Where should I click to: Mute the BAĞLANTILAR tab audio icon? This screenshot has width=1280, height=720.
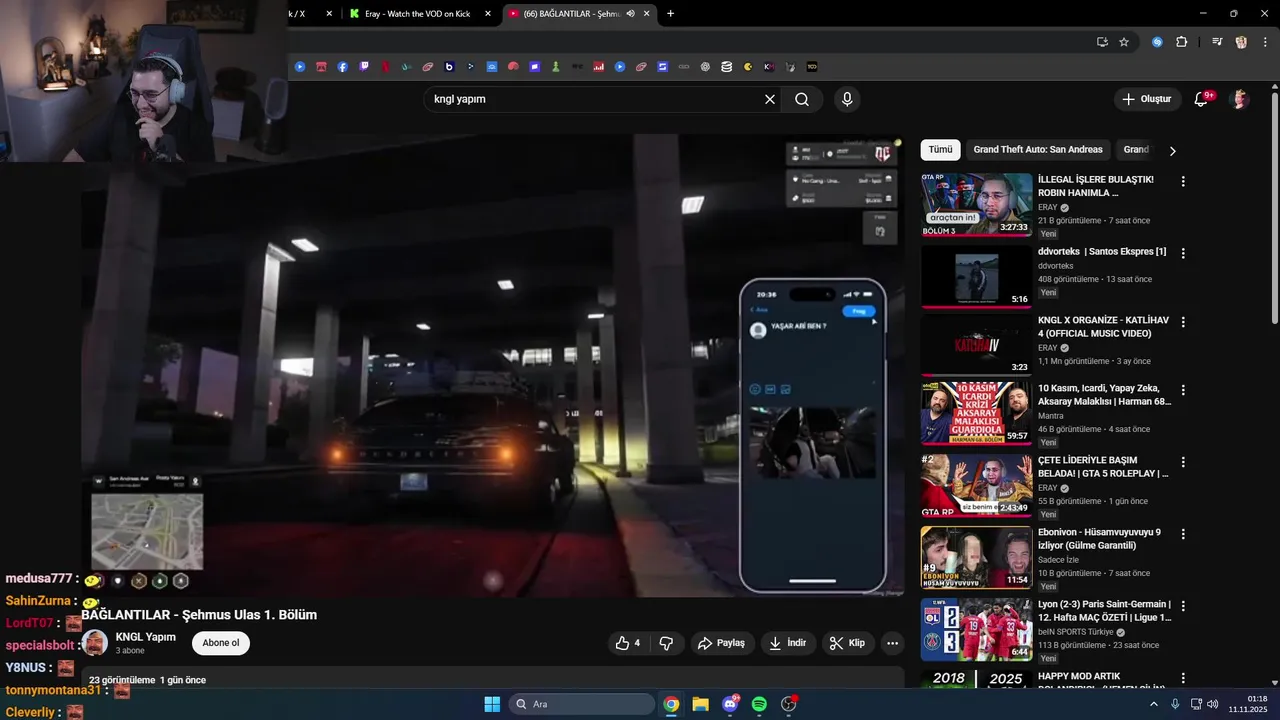pyautogui.click(x=630, y=14)
